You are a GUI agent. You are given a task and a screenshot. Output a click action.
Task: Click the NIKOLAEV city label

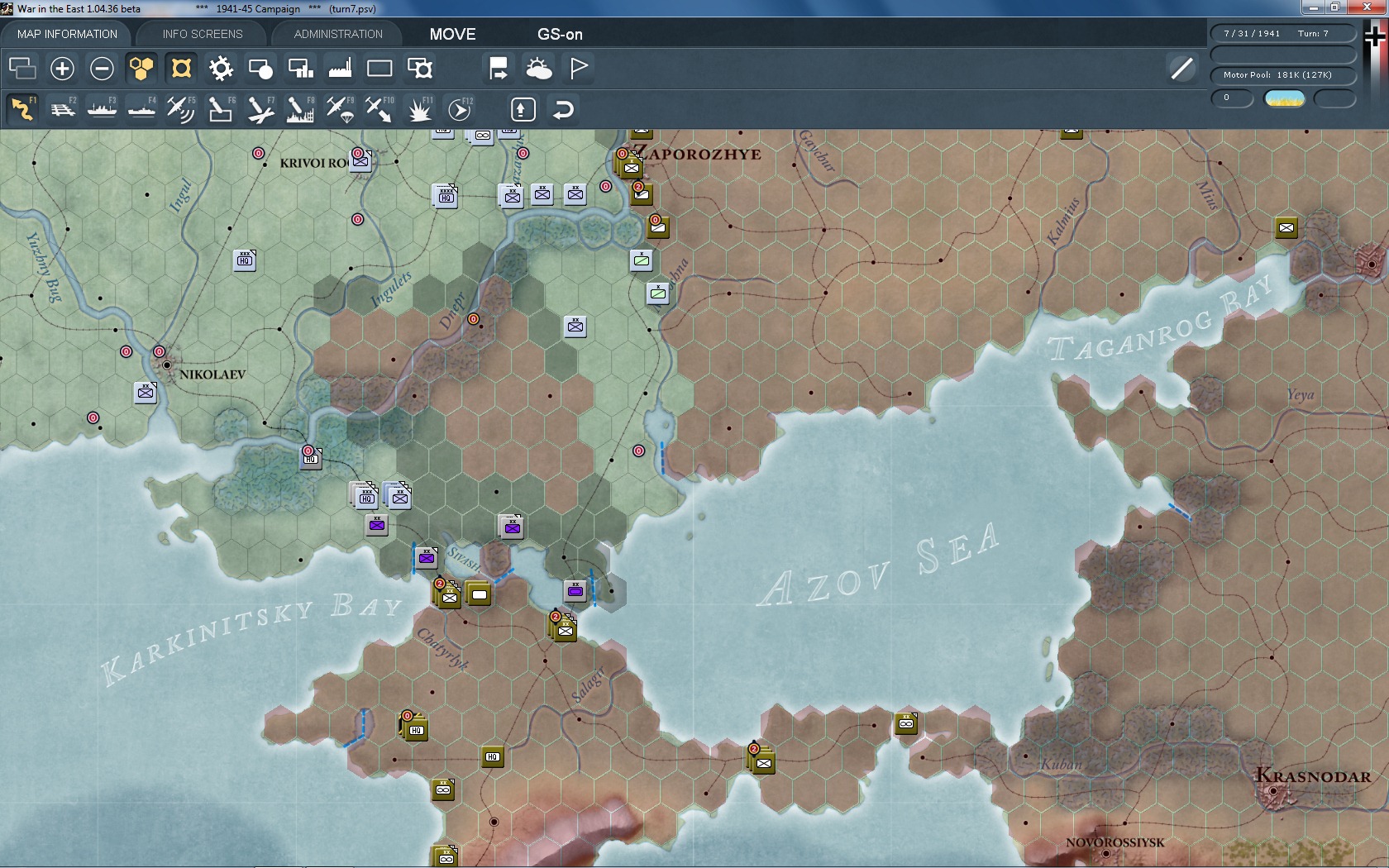pyautogui.click(x=212, y=374)
